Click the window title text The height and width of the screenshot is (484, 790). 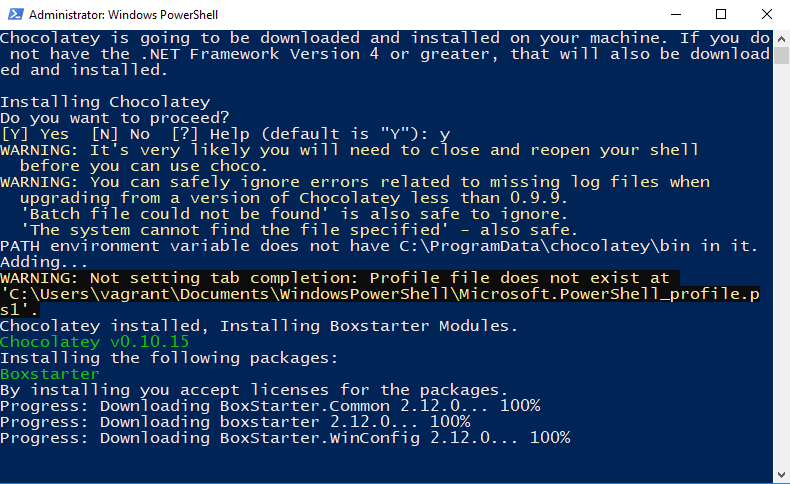123,15
